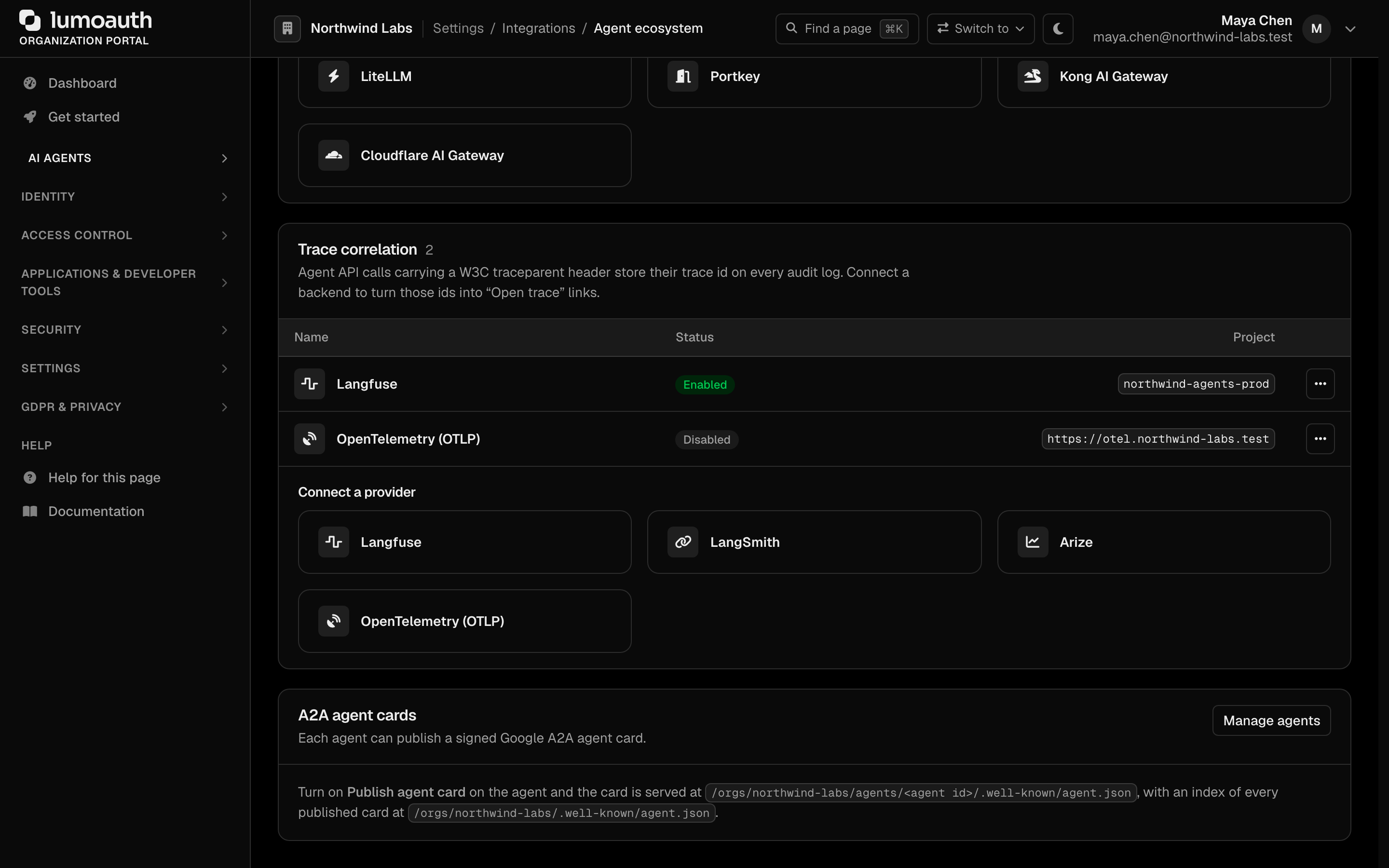The height and width of the screenshot is (868, 1389).
Task: Click the lumoauth logo icon
Action: coord(30,20)
